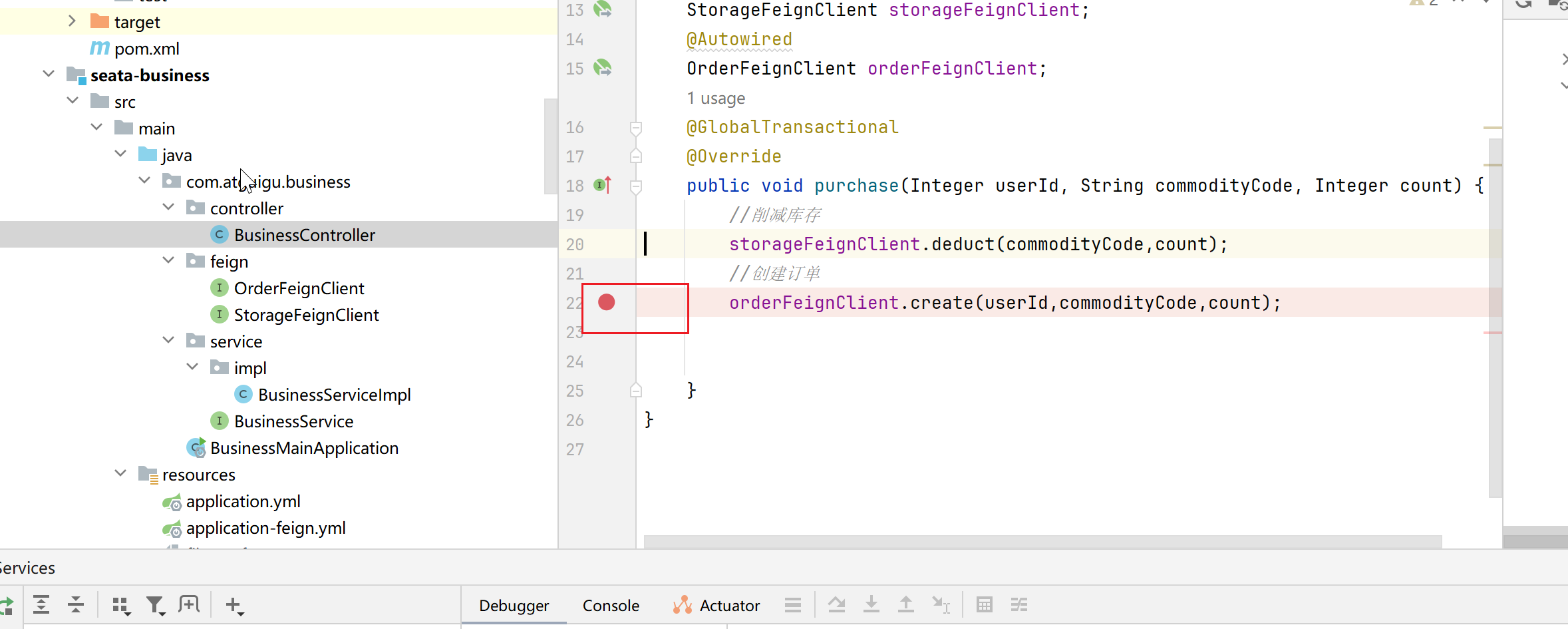Fold the annotation block at line 16

(x=636, y=127)
